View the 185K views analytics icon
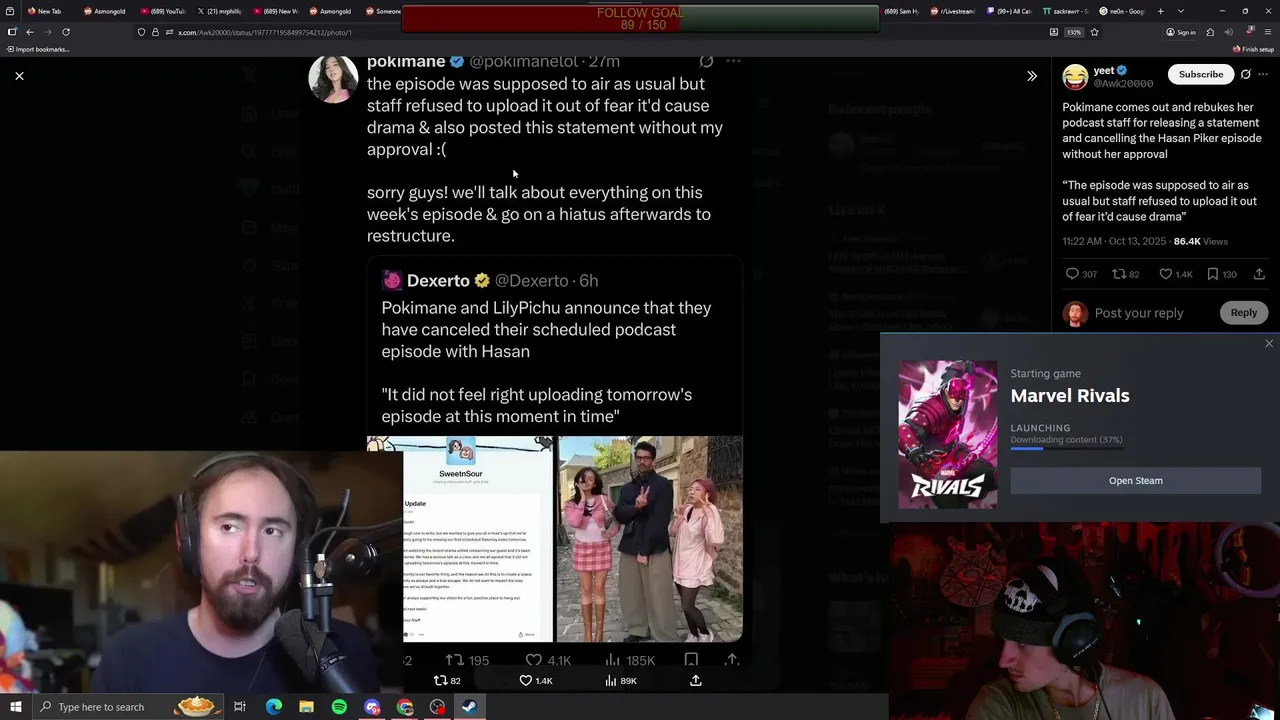 [612, 660]
